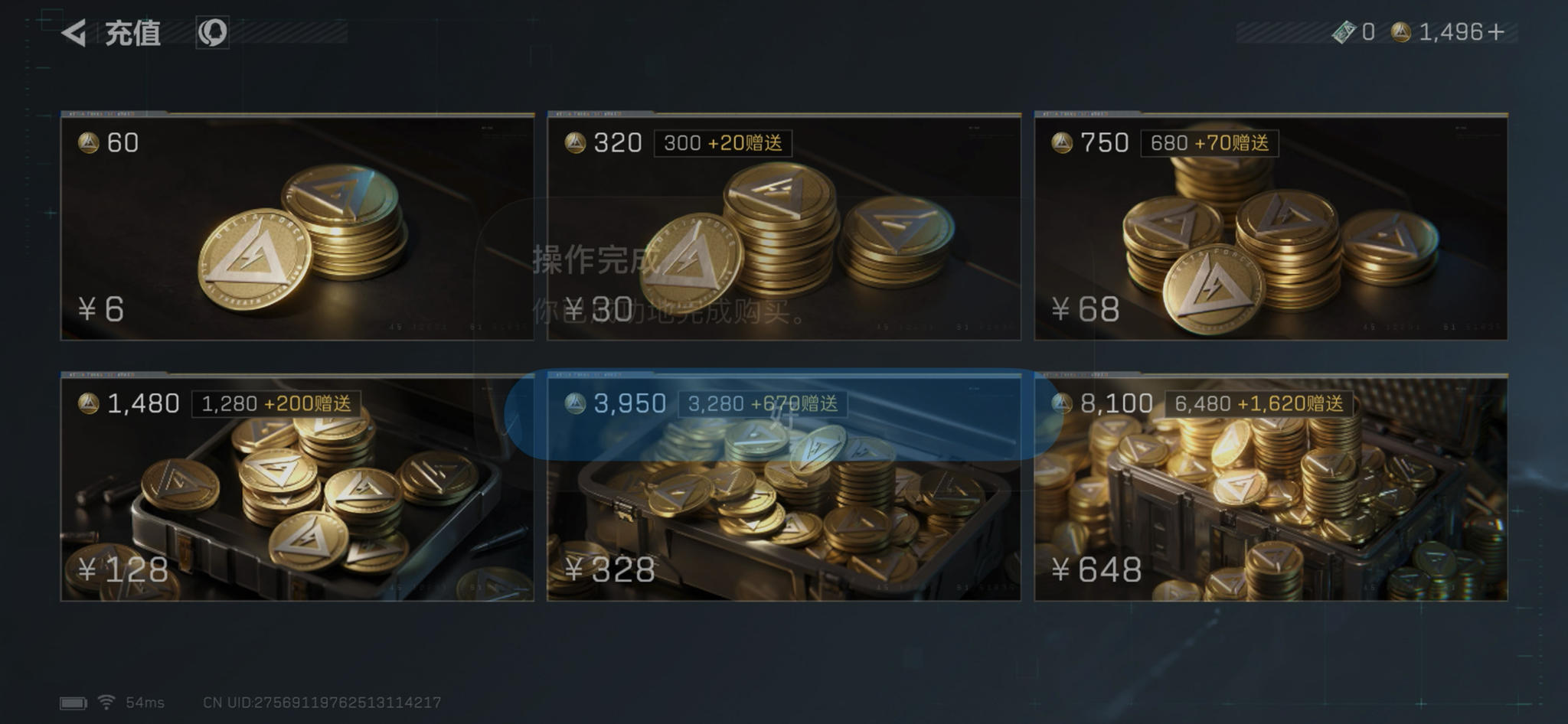Tap the 680 +70赠送 bonus label
This screenshot has height=724, width=1568.
coord(1210,143)
